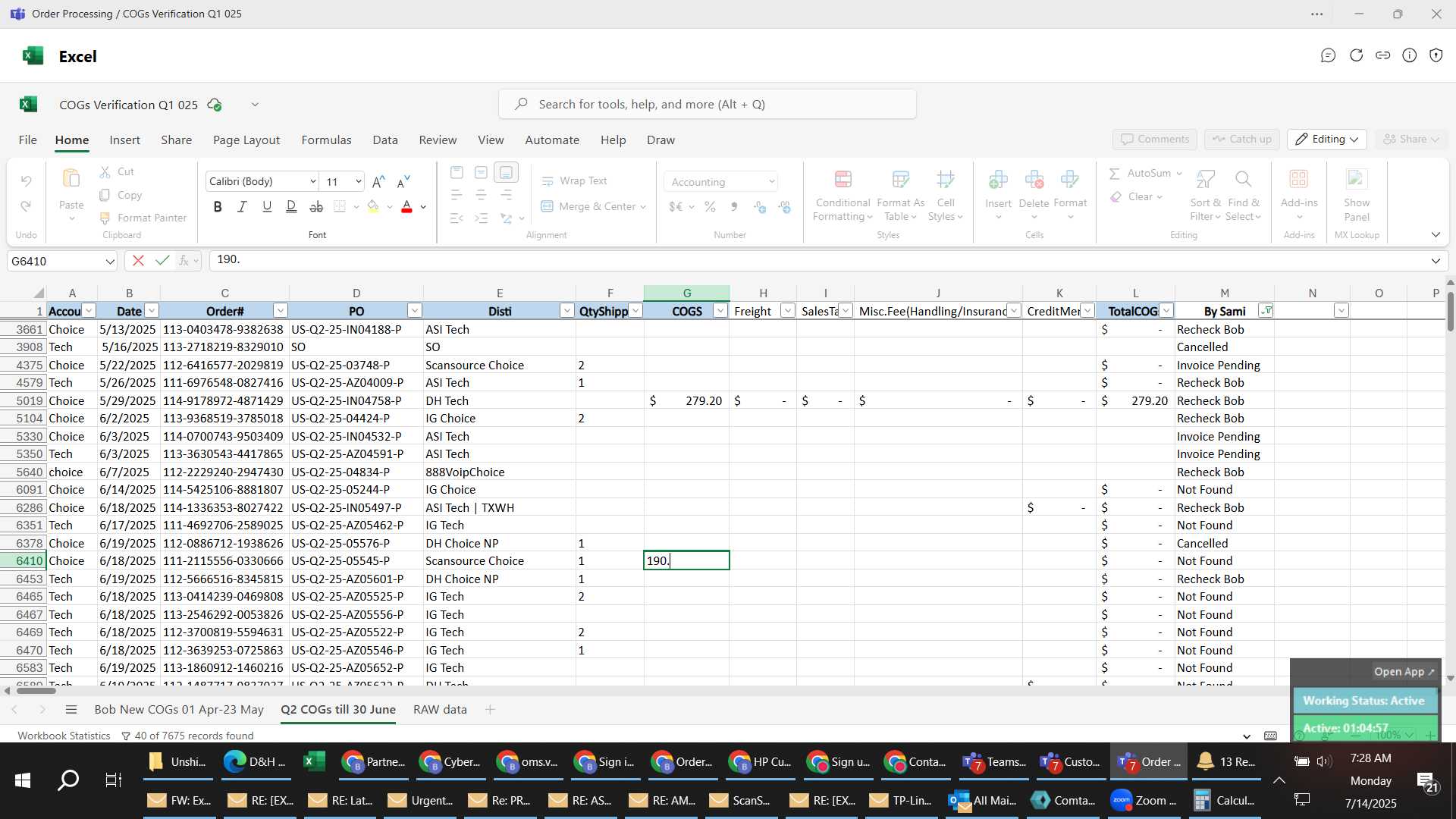
Task: Apply the red font color
Action: point(406,206)
